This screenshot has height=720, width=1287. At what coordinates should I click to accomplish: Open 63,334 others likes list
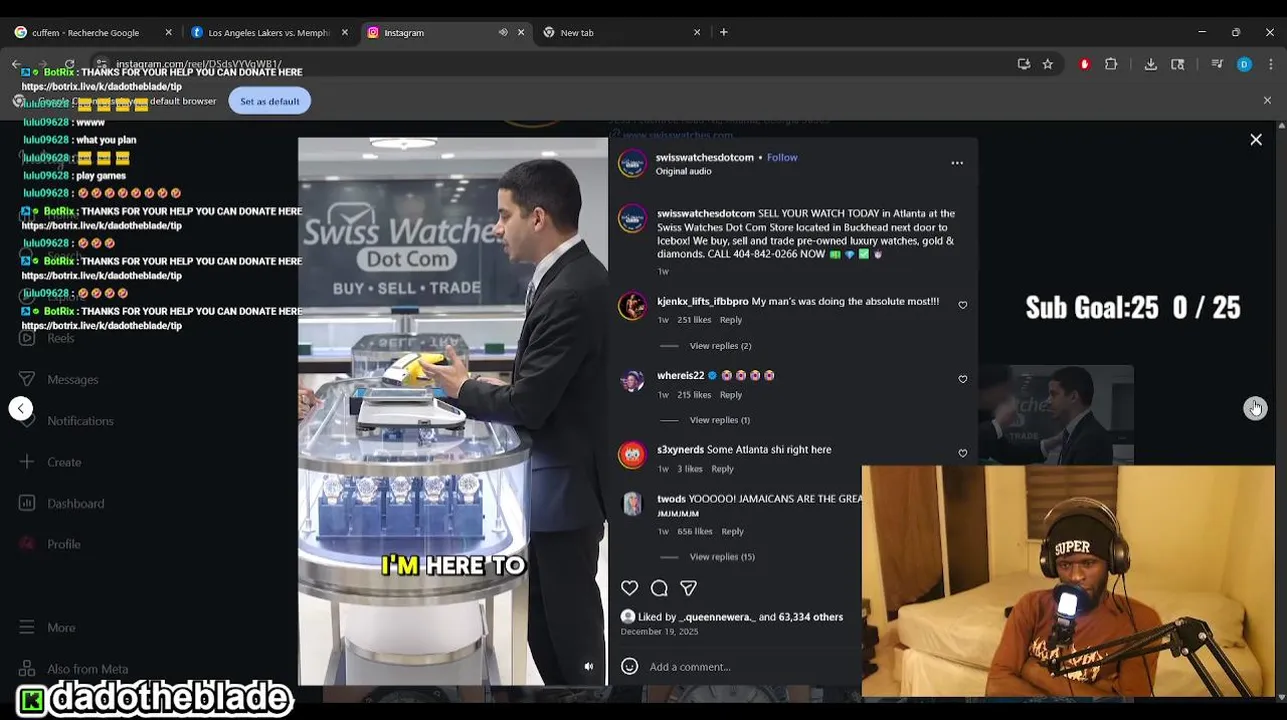[x=811, y=617]
